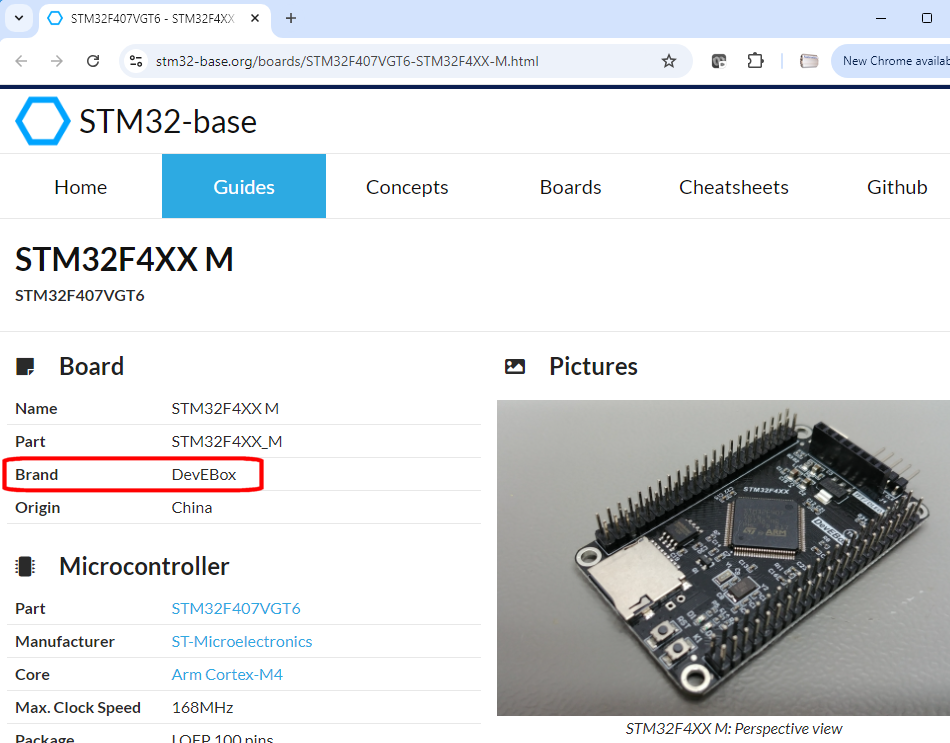This screenshot has width=950, height=743.
Task: Open the Boards menu item
Action: [x=570, y=187]
